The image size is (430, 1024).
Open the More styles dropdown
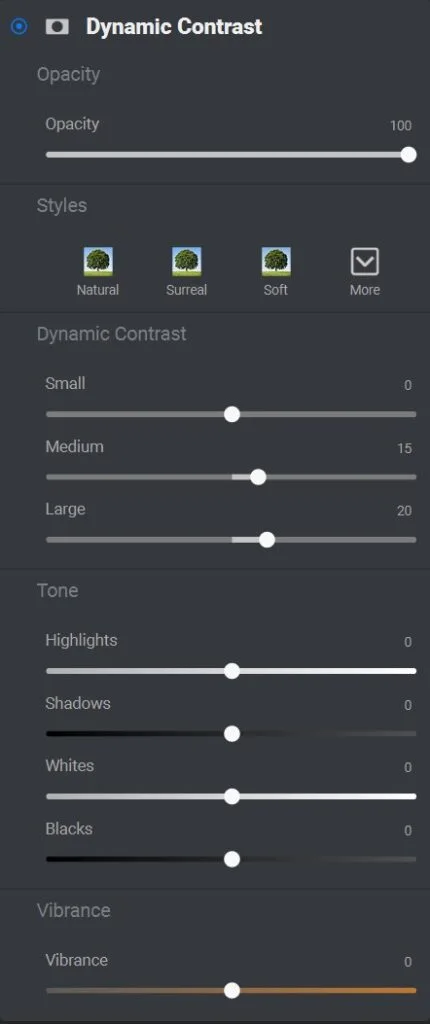click(x=365, y=271)
